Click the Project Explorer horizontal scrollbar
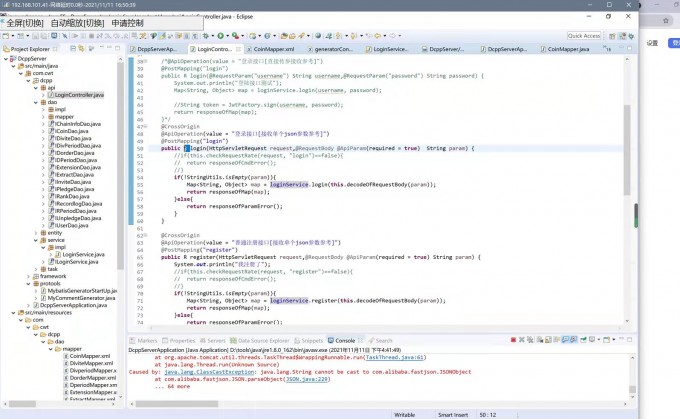Viewport: 680px width, 419px height. [62, 404]
